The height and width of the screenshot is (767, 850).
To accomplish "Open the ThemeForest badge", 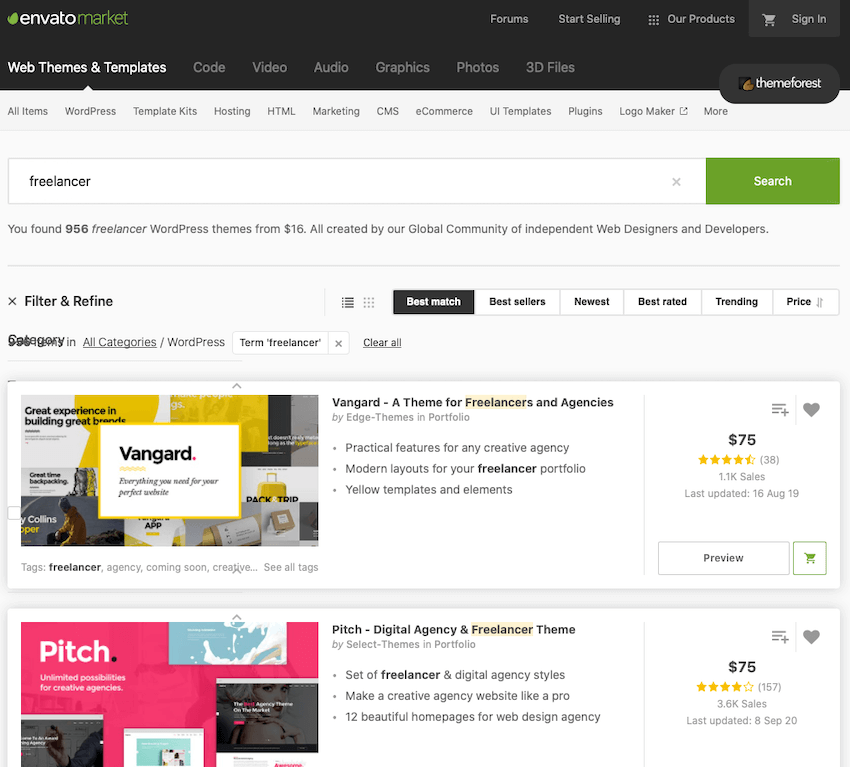I will tap(779, 83).
